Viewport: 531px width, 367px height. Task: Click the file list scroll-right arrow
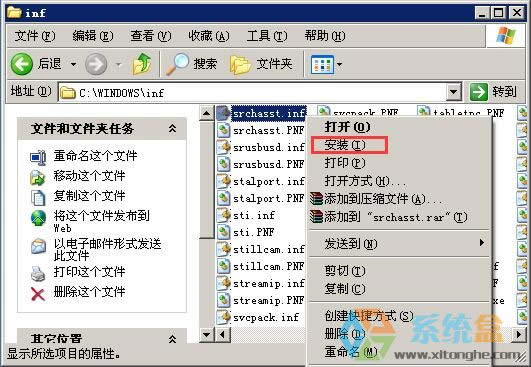518,335
